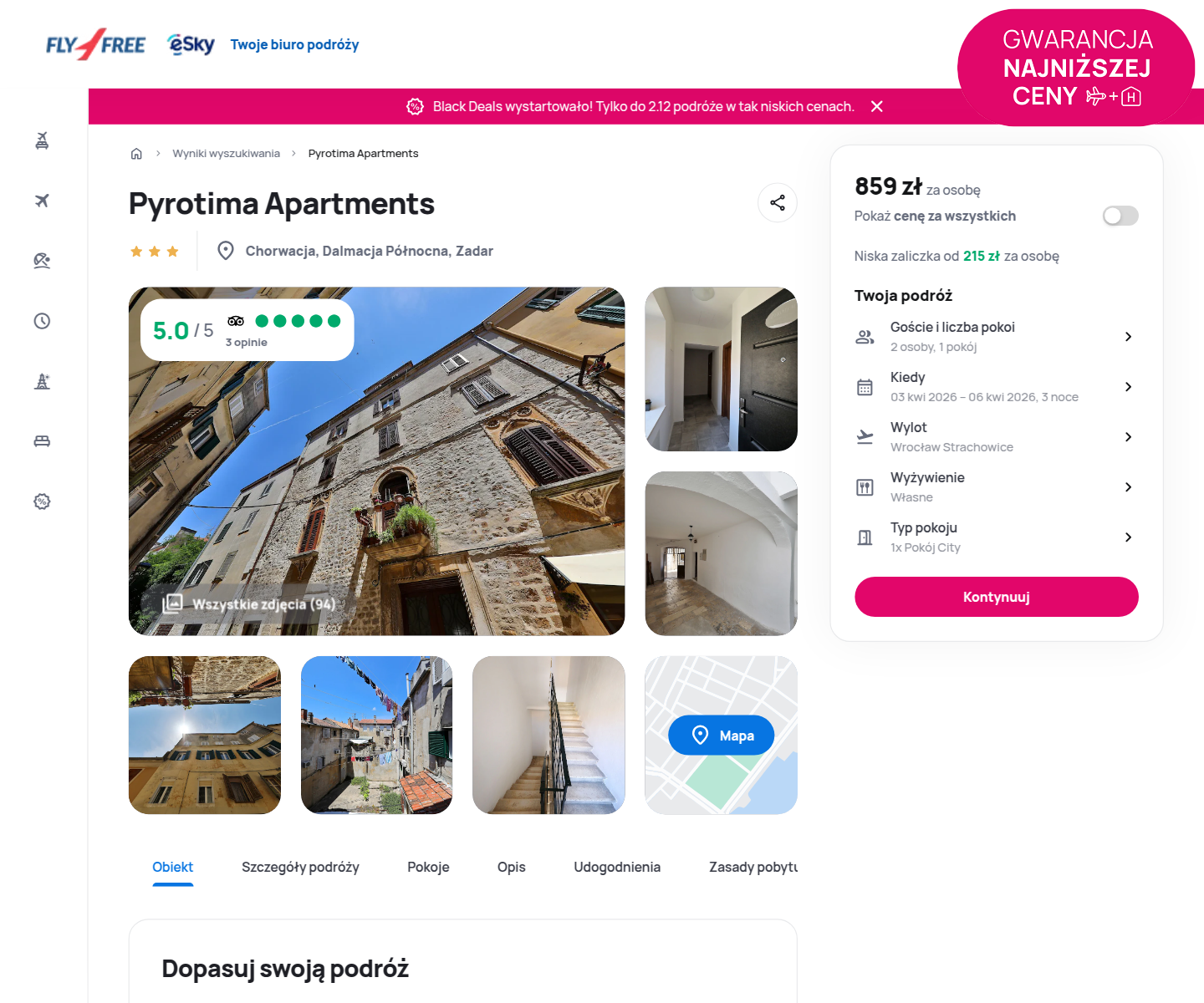
Task: Select the airplane flights sidebar icon
Action: 42,201
